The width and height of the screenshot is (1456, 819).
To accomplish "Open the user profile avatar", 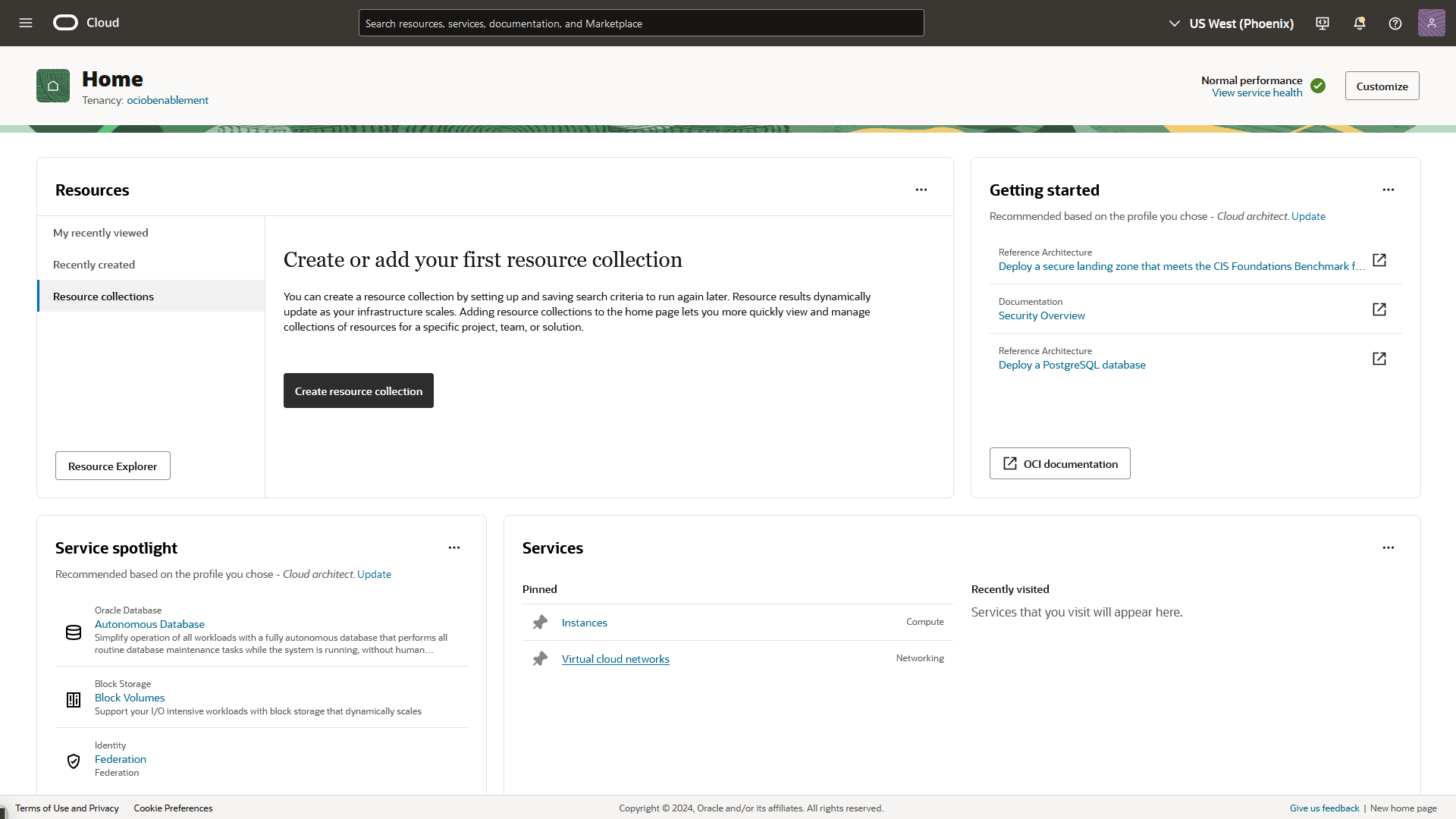I will click(x=1431, y=23).
